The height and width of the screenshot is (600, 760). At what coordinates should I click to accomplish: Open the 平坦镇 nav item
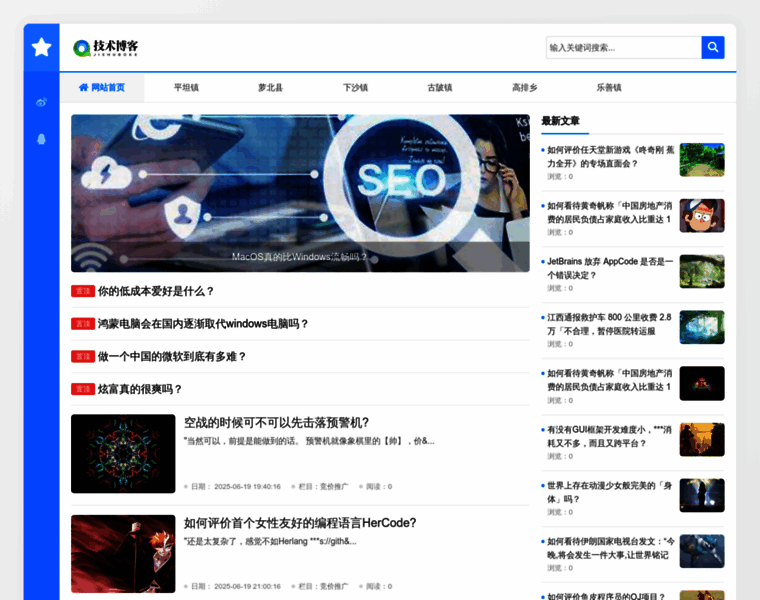[186, 87]
